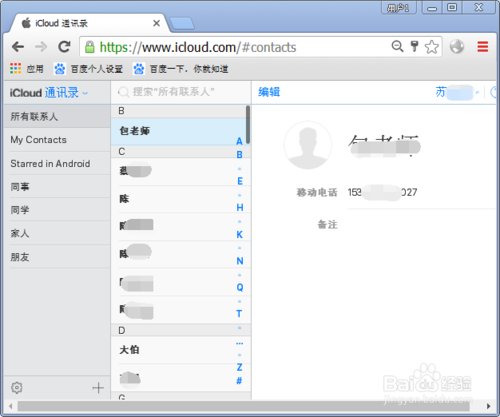This screenshot has height=417, width=500.
Task: Bookmark this page with the star icon
Action: (x=432, y=47)
